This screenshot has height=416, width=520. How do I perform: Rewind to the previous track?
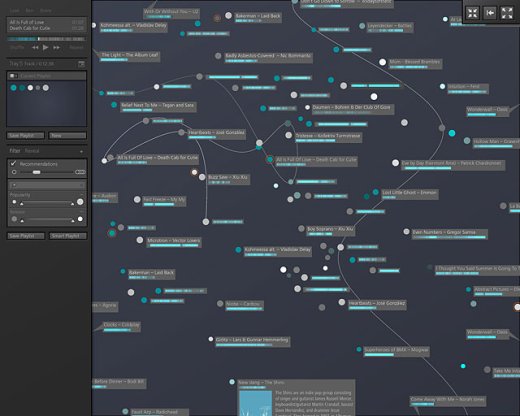[35, 48]
